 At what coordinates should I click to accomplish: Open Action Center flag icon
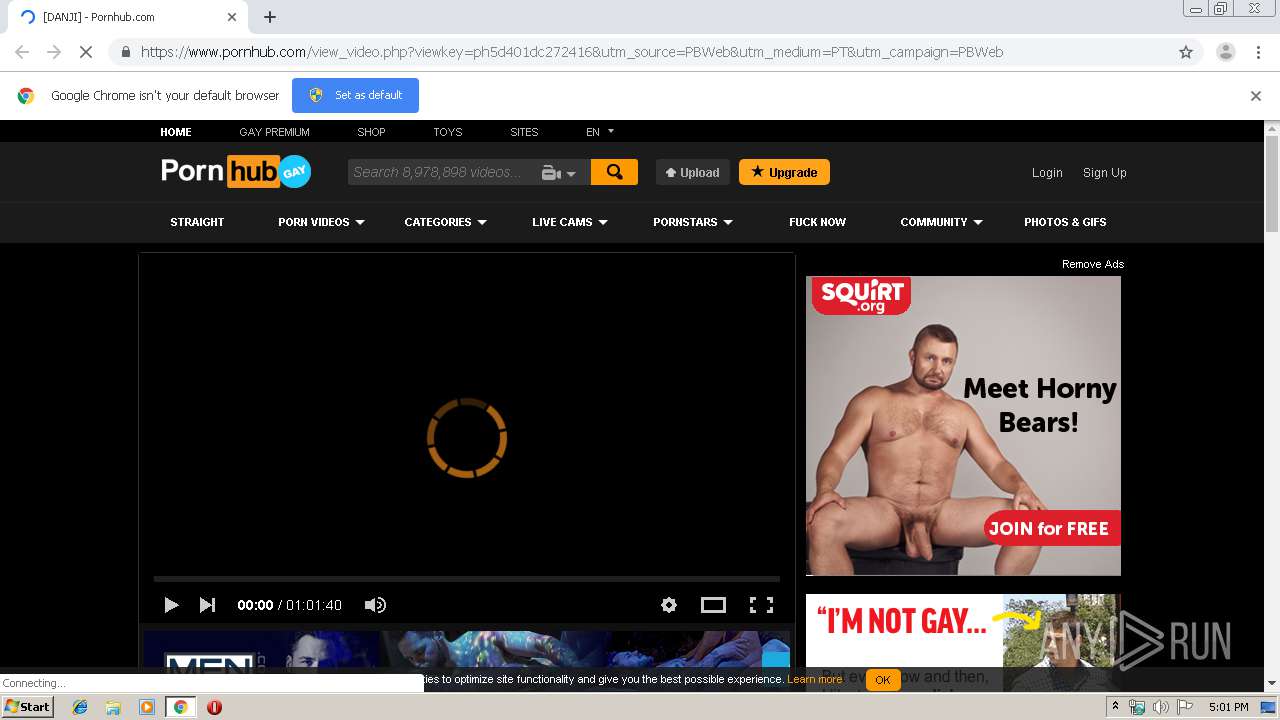[1185, 707]
